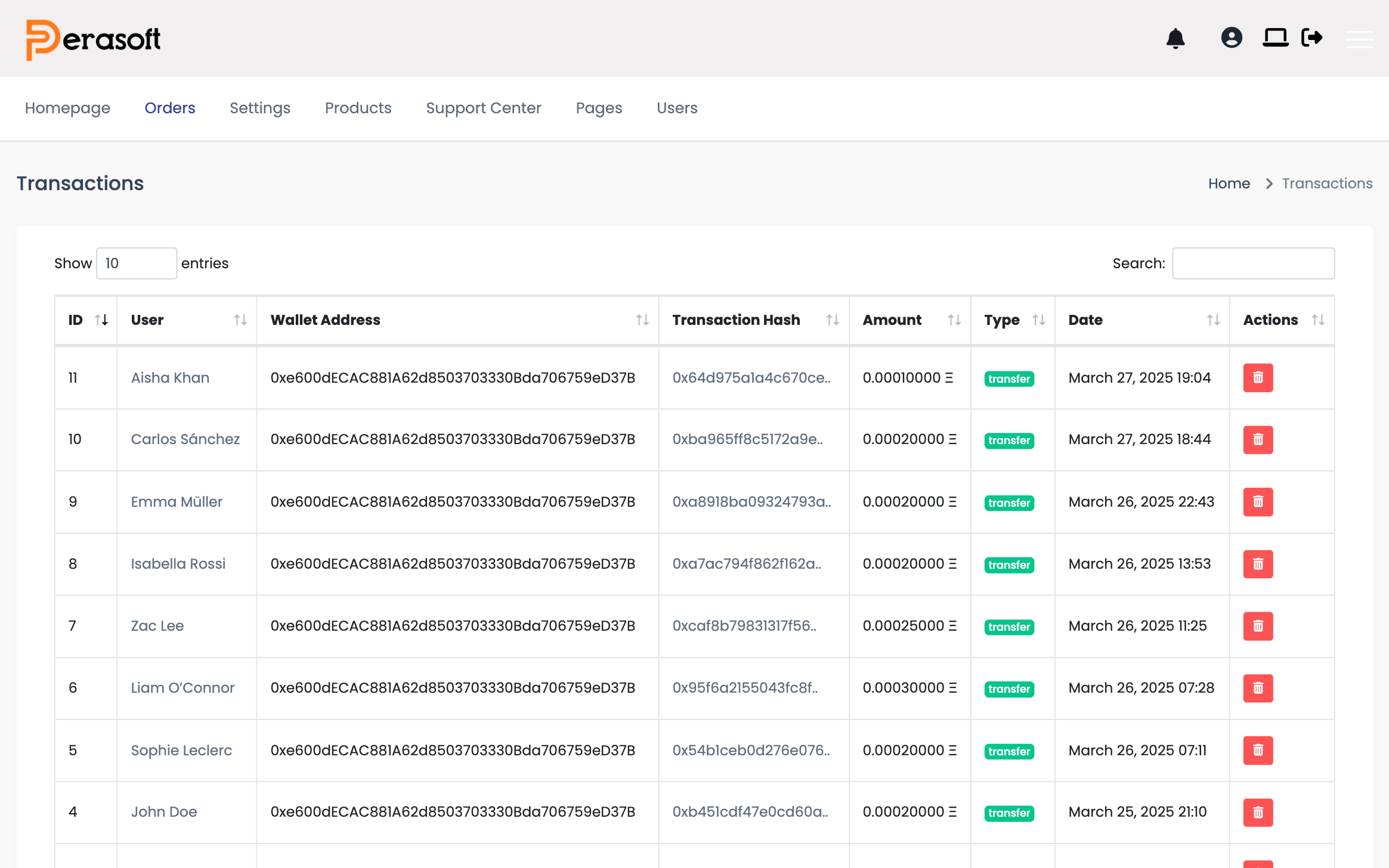Delete Zac Lee's transaction
The image size is (1389, 868).
click(1258, 626)
